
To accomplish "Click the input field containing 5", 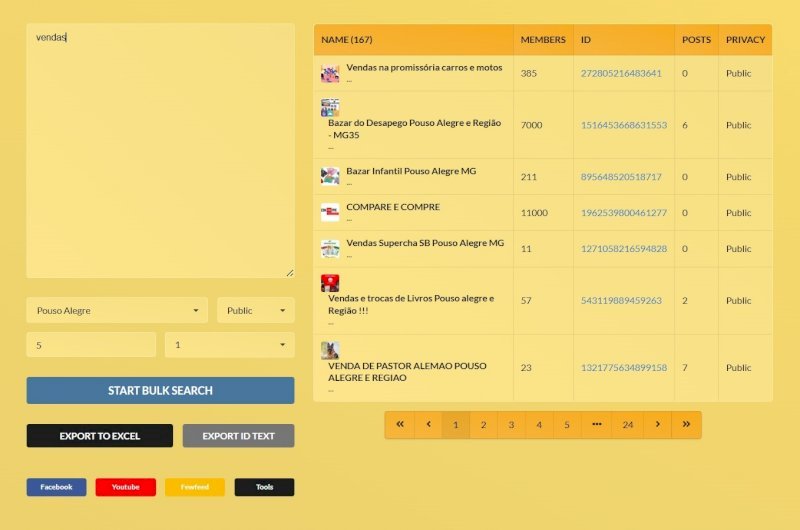I will (x=91, y=345).
